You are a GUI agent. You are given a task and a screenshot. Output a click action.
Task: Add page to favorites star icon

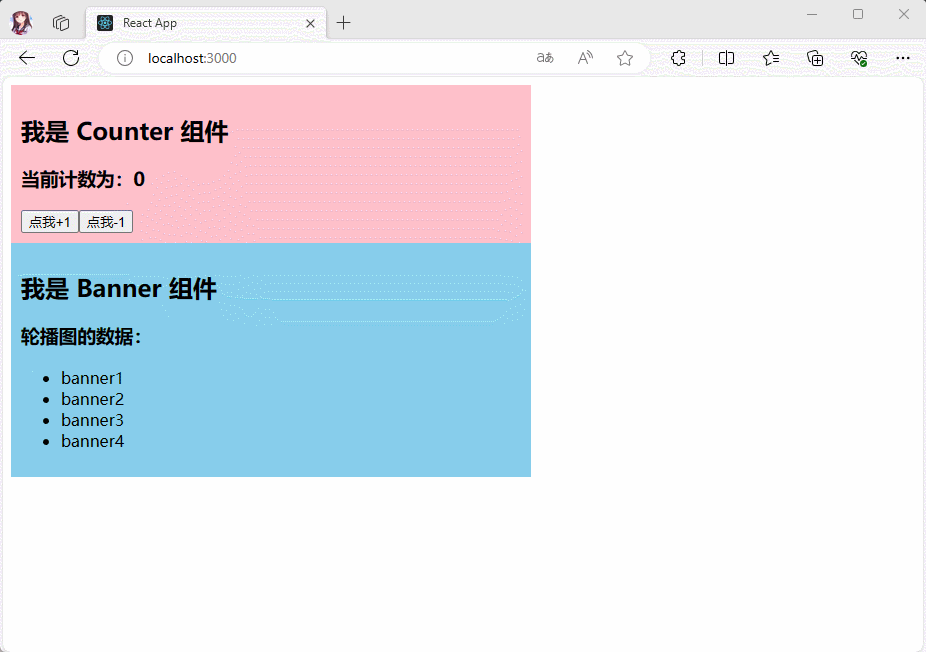625,58
